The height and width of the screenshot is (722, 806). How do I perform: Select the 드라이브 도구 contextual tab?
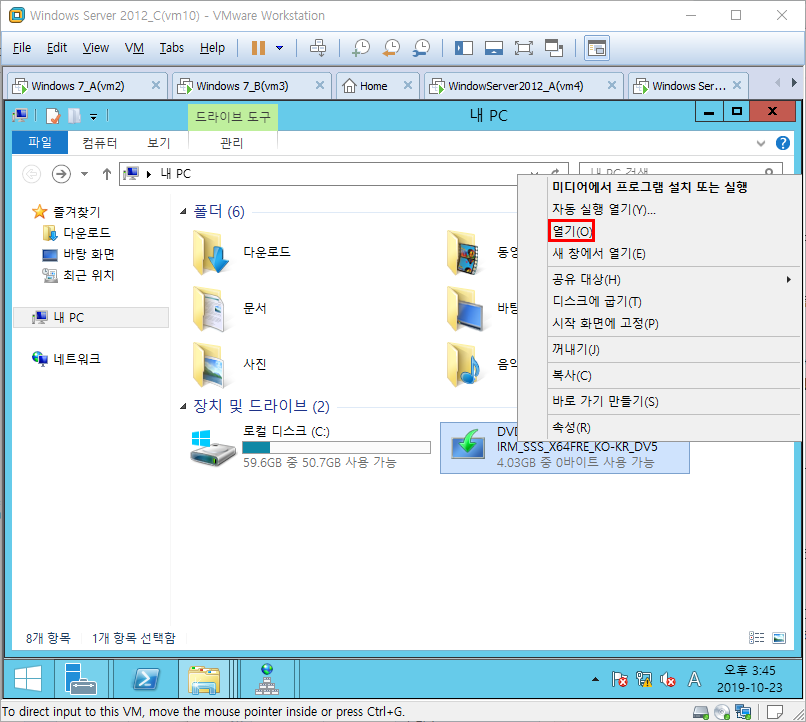233,117
